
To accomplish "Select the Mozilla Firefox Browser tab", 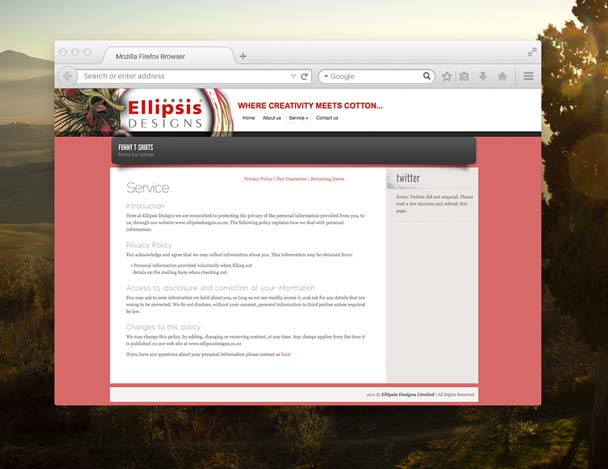I will coord(169,56).
